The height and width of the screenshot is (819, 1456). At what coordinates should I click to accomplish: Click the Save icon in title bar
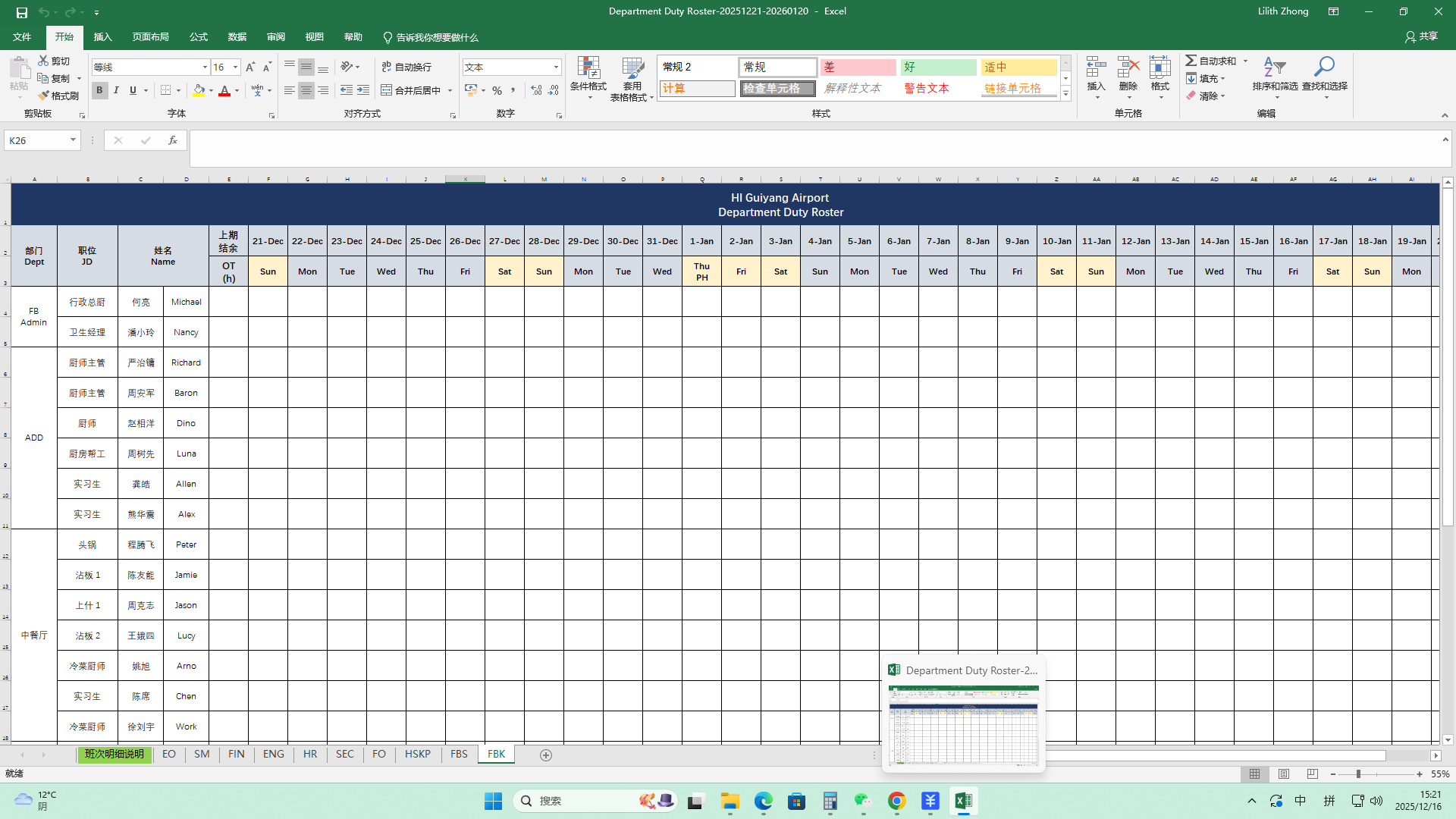point(21,12)
